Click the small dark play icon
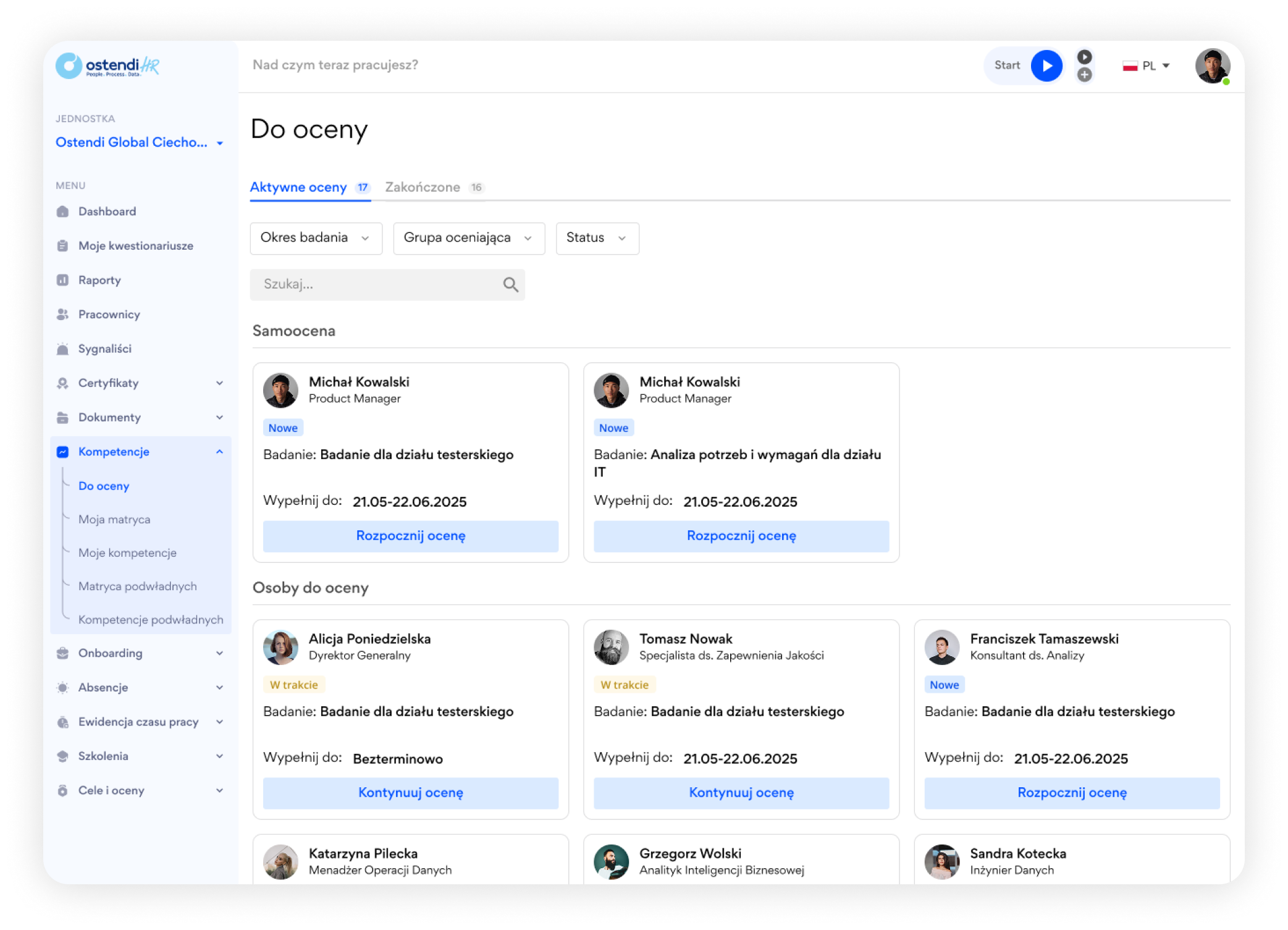This screenshot has height=930, width=1288. point(1084,57)
